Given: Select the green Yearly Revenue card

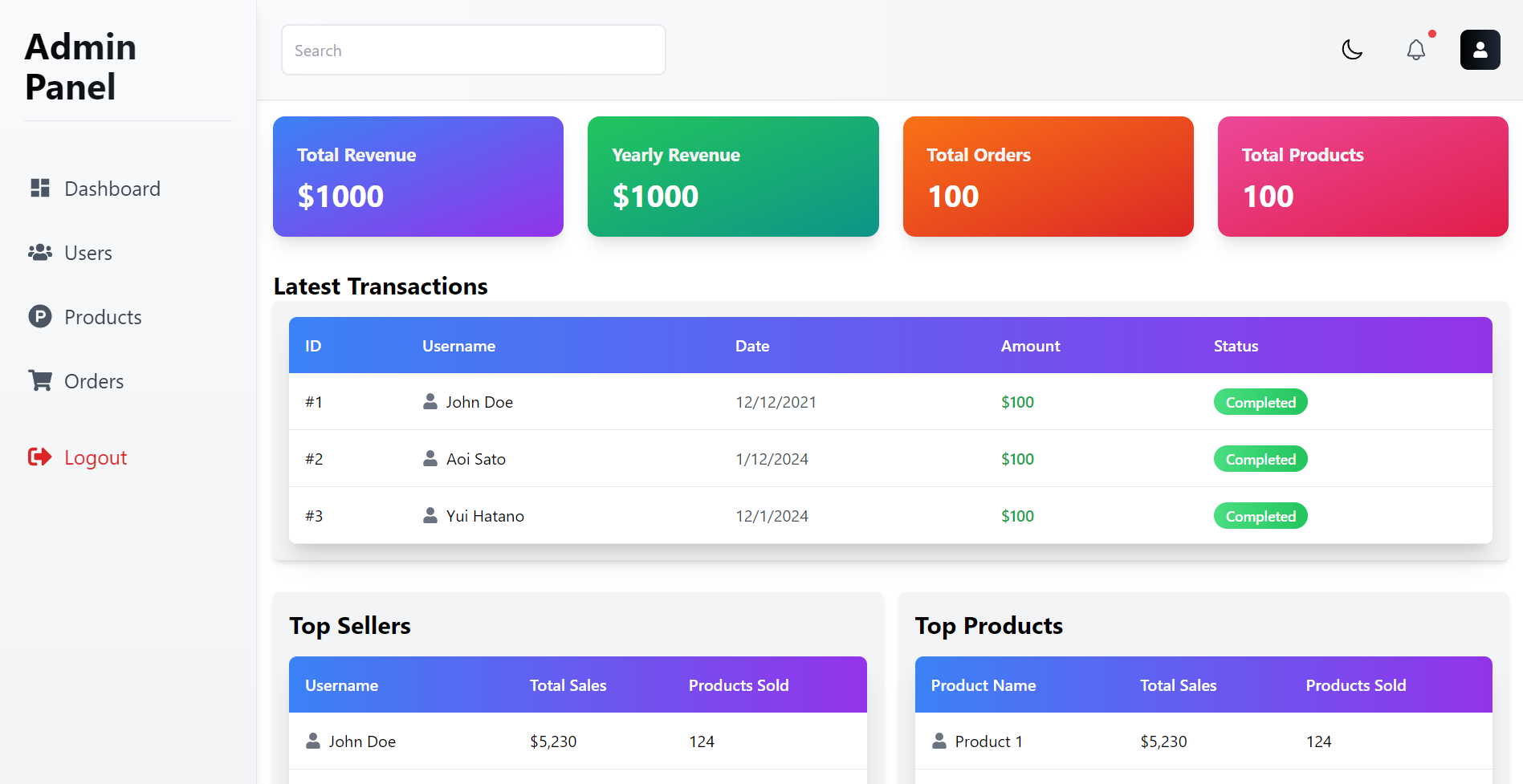Looking at the screenshot, I should pos(732,177).
